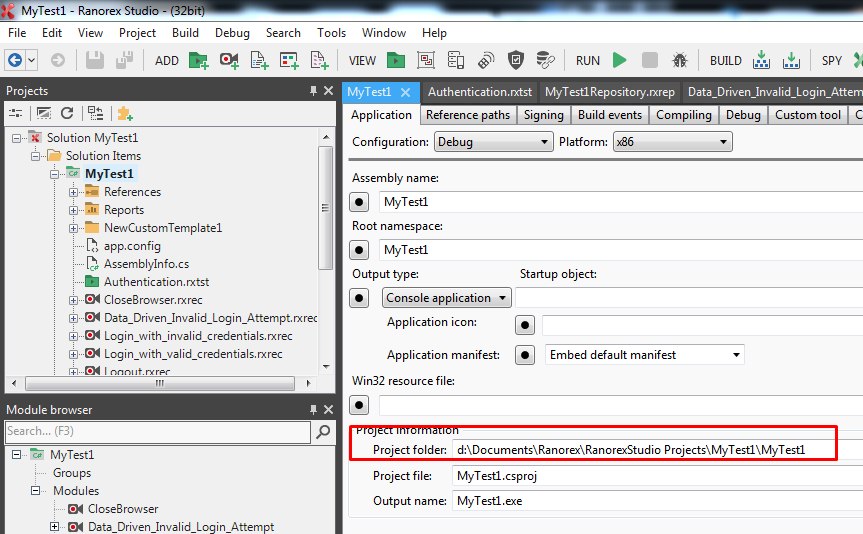Collapse the Solution MyTest1 node
The height and width of the screenshot is (534, 863).
pyautogui.click(x=17, y=138)
